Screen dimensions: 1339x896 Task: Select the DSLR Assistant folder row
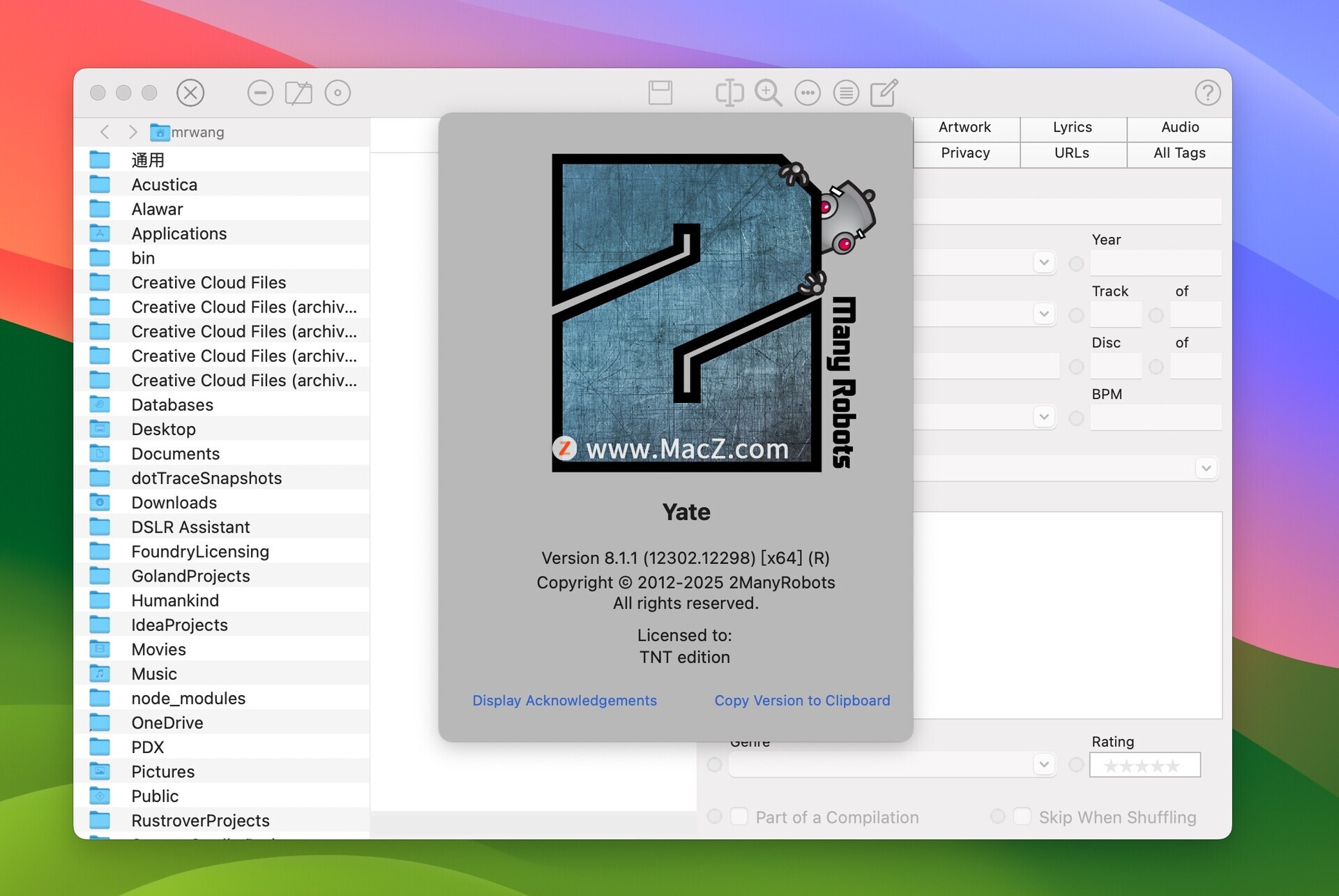point(222,527)
